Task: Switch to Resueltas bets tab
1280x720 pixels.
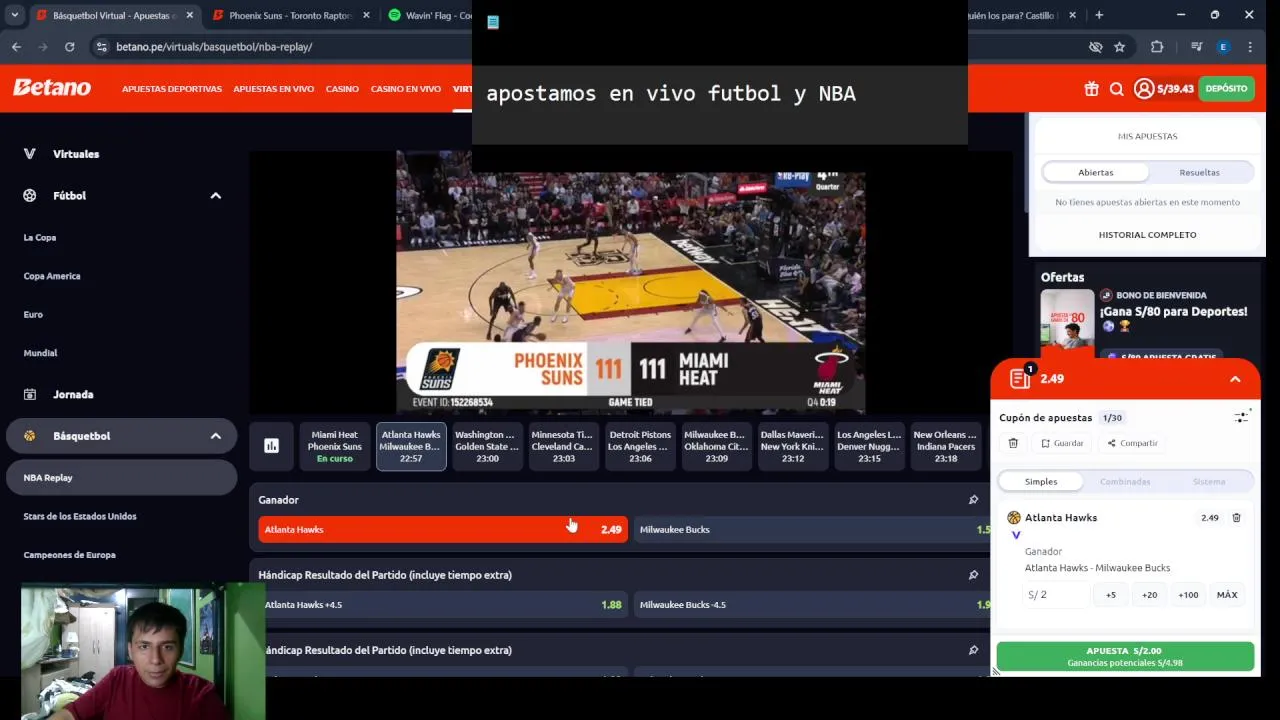Action: click(x=1199, y=172)
